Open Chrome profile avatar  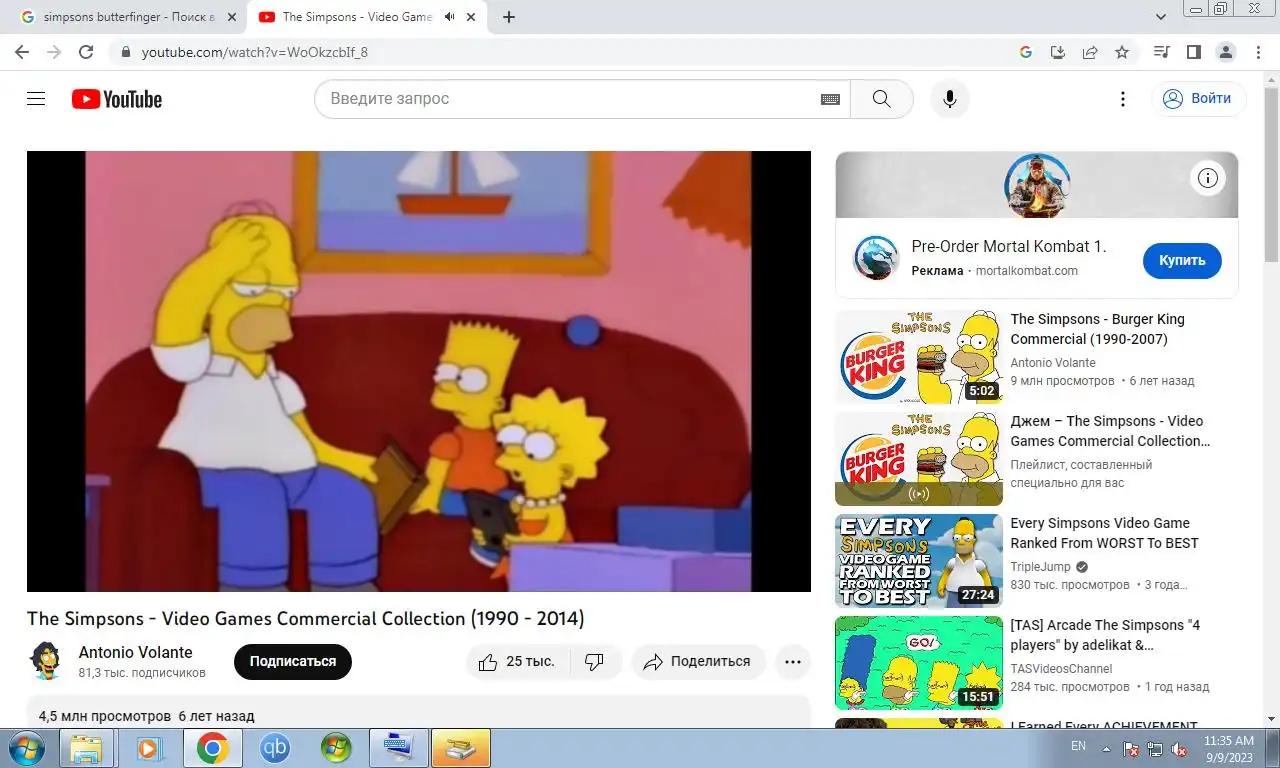[1225, 52]
